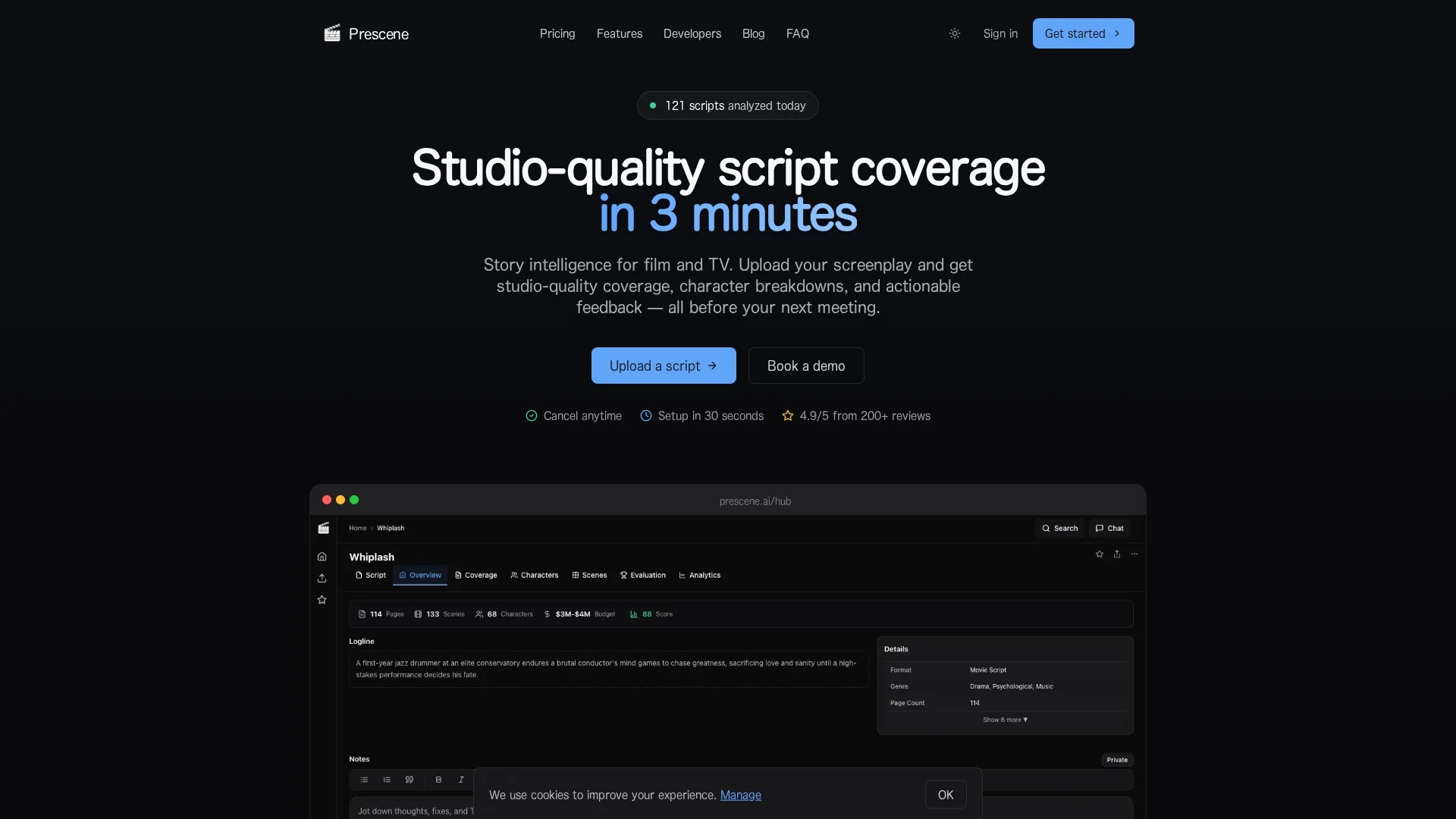Open the Scenes tab
This screenshot has height=819, width=1456.
[x=589, y=576]
